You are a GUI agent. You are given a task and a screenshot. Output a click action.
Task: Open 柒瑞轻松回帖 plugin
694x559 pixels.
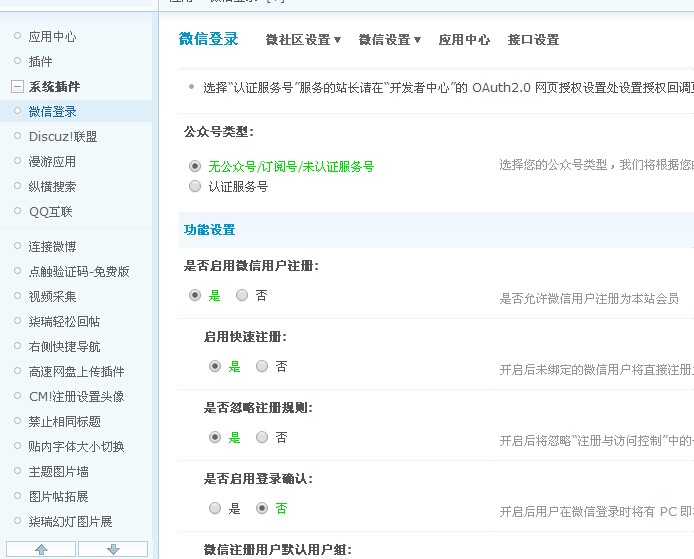point(64,321)
